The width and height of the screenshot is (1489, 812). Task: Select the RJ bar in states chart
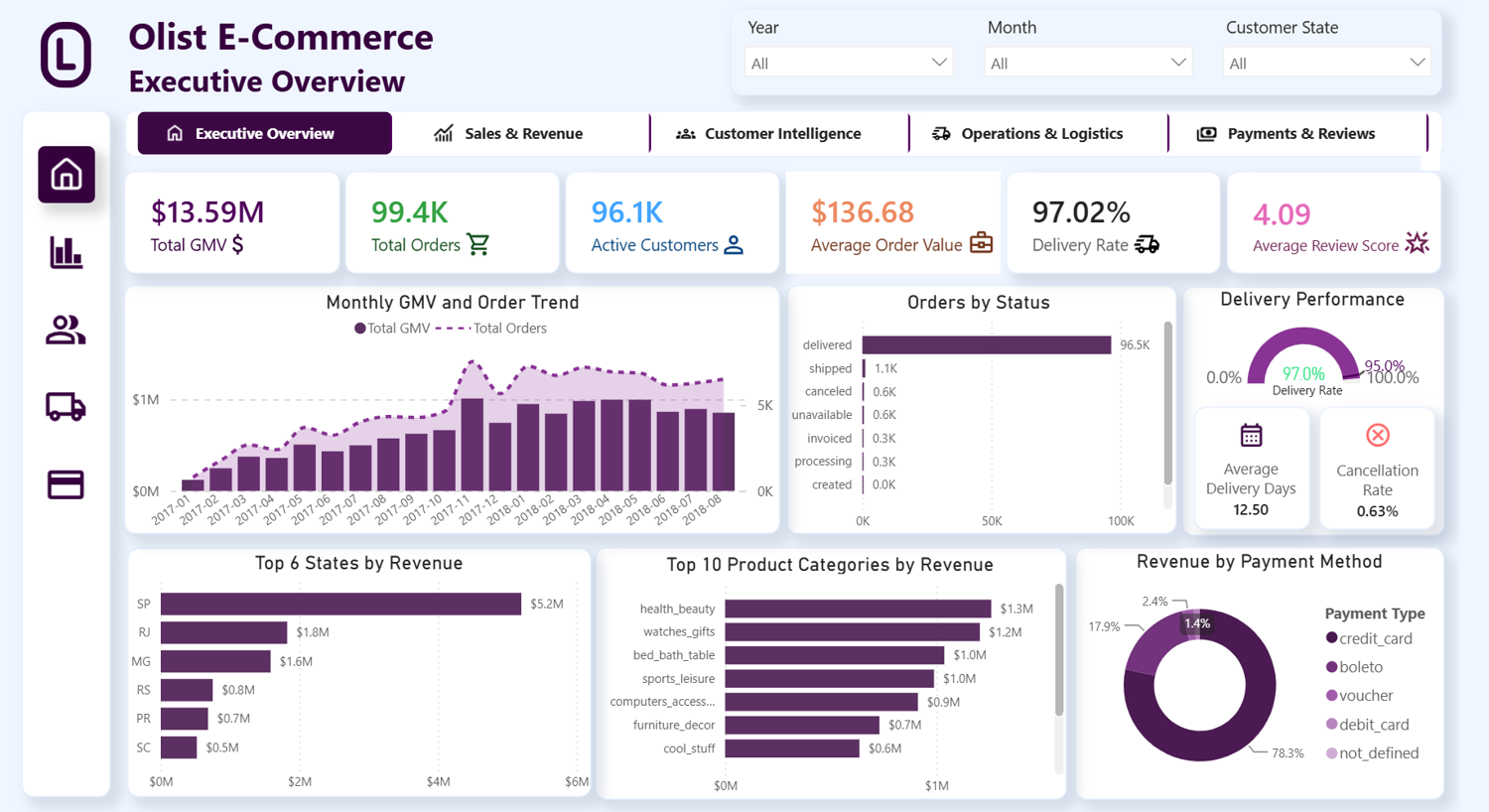(223, 632)
